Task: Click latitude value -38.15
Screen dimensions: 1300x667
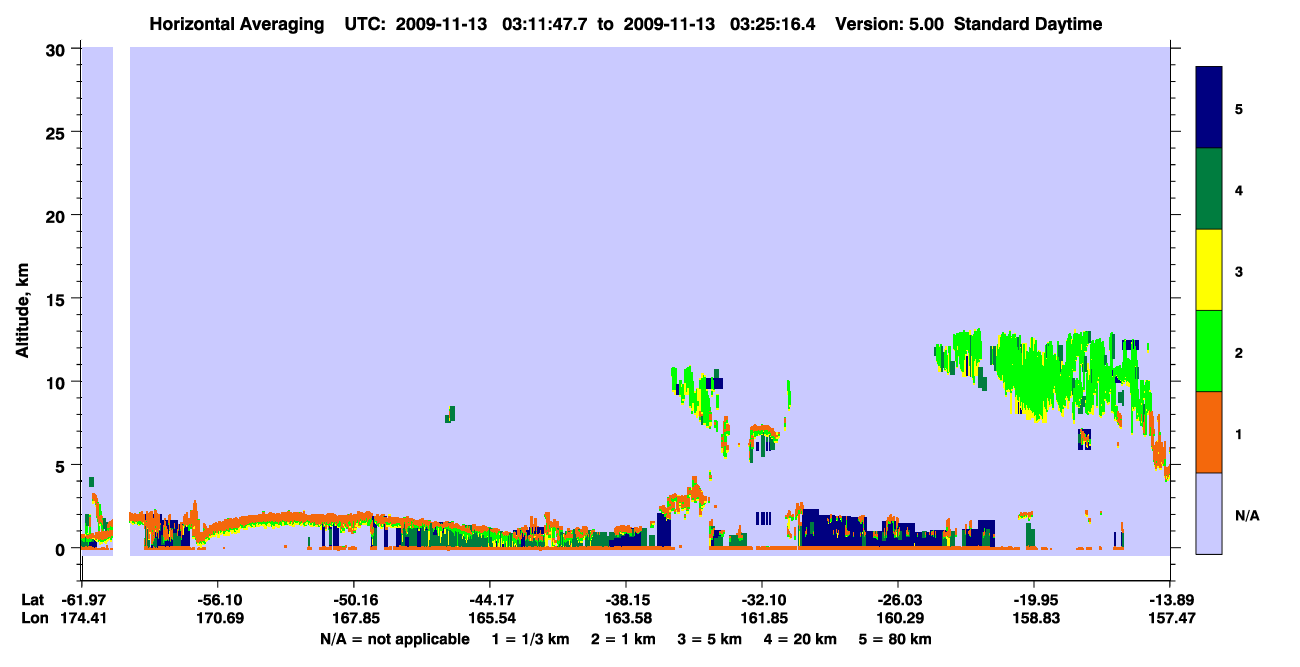Action: (x=625, y=600)
